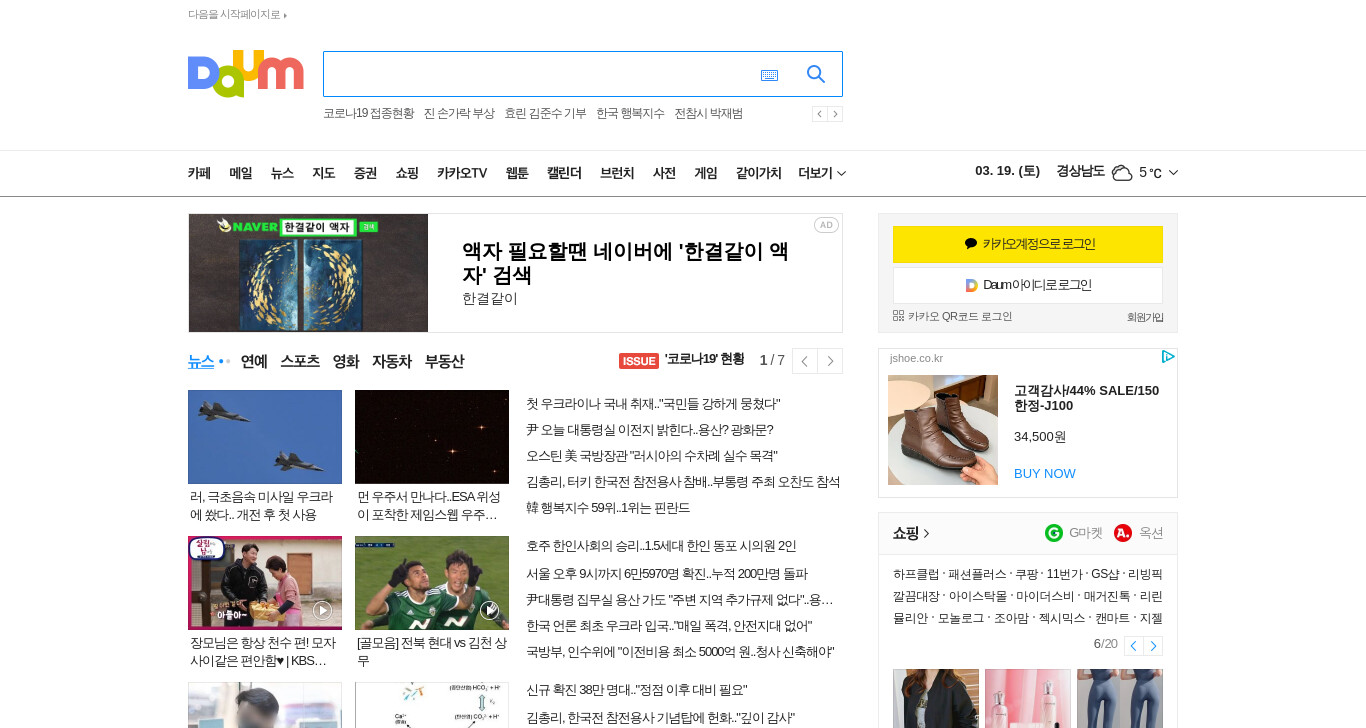Click the cloudy weather icon
1366x728 pixels.
1122,173
